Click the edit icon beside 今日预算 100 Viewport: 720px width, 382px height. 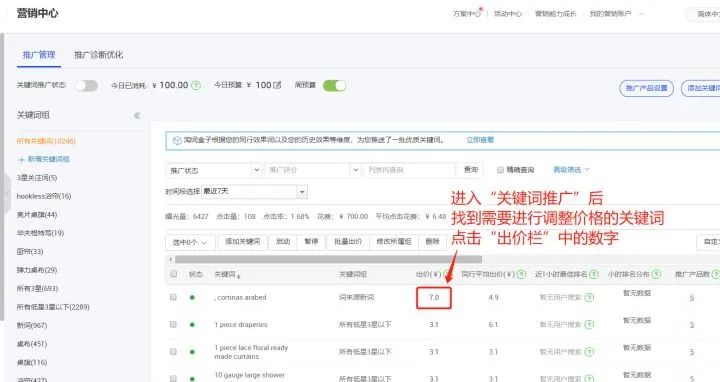point(277,85)
